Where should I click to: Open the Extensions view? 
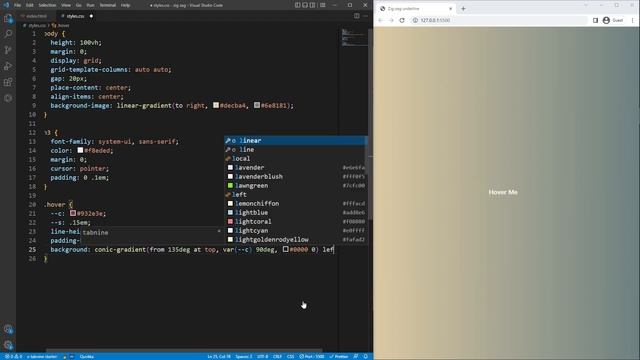[8, 82]
